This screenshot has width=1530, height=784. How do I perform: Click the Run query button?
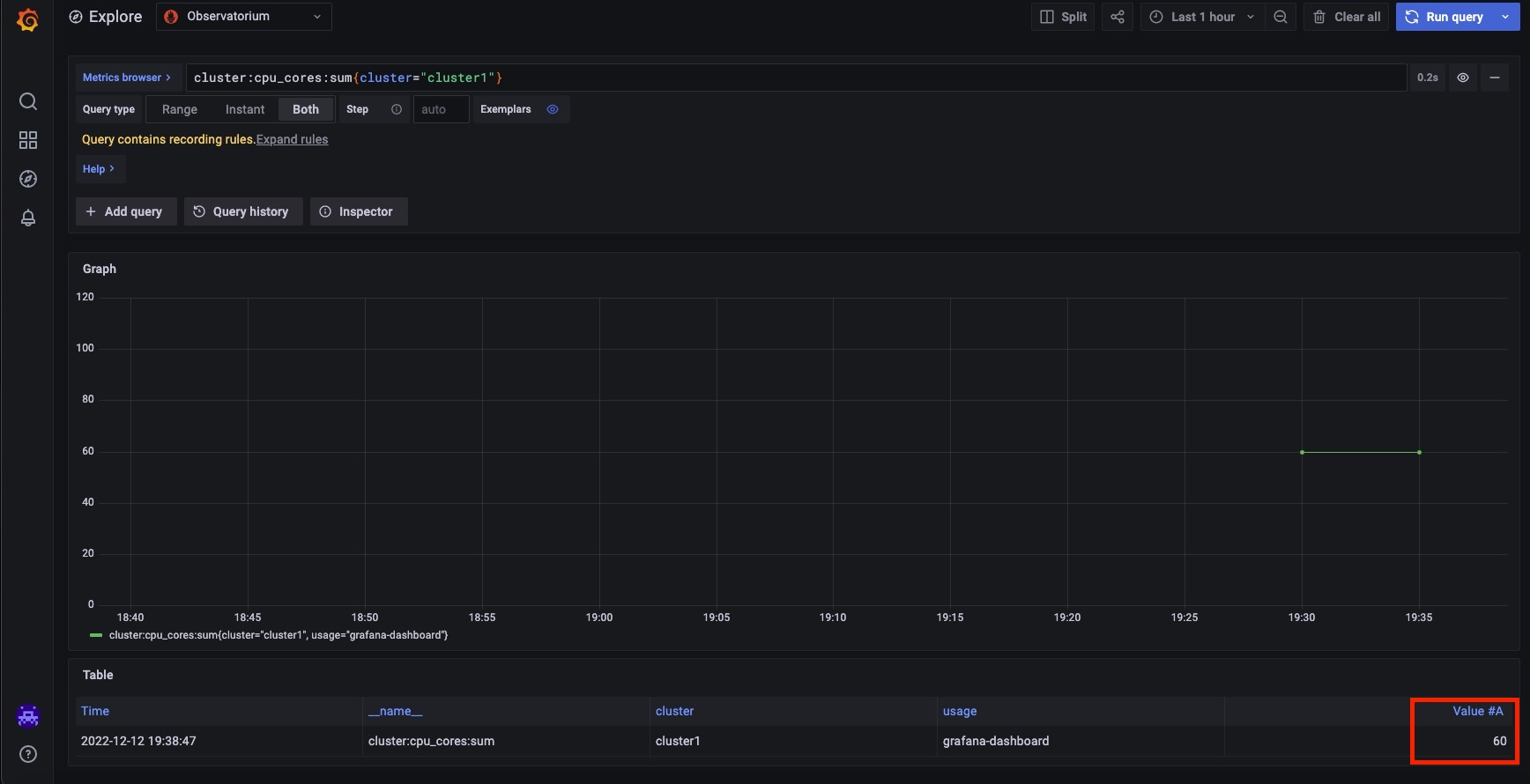click(x=1445, y=17)
